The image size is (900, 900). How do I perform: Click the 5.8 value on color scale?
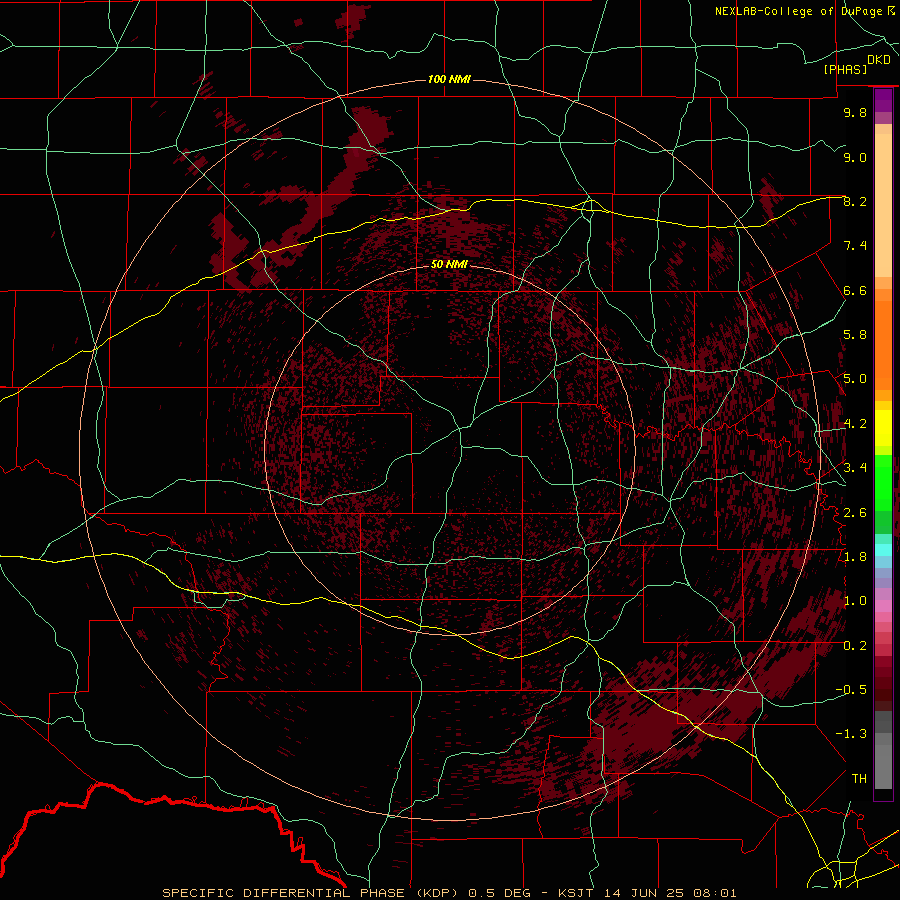855,335
